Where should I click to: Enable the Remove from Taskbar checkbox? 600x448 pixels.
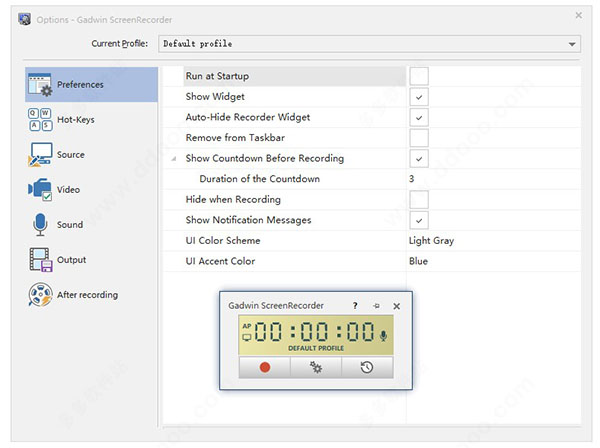[x=419, y=138]
